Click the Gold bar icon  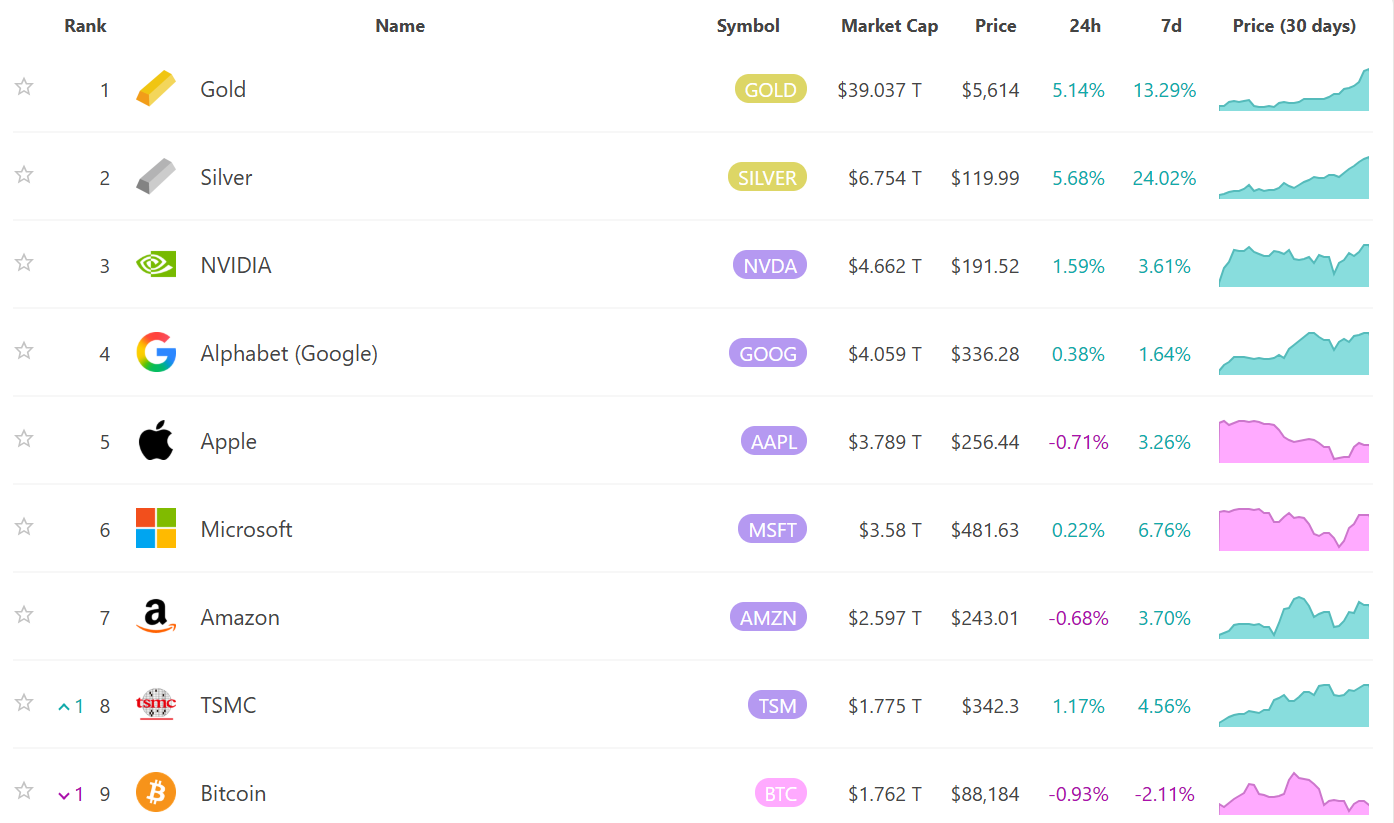(x=156, y=89)
